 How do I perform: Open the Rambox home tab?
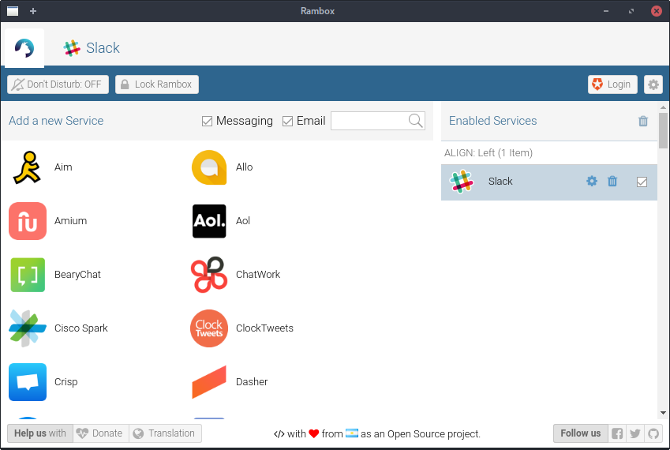pos(24,48)
